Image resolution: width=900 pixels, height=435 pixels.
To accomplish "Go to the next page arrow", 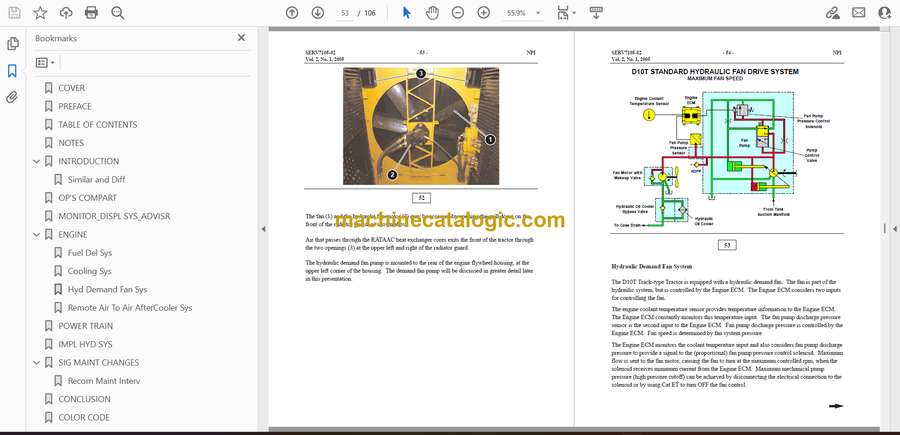I will click(318, 12).
